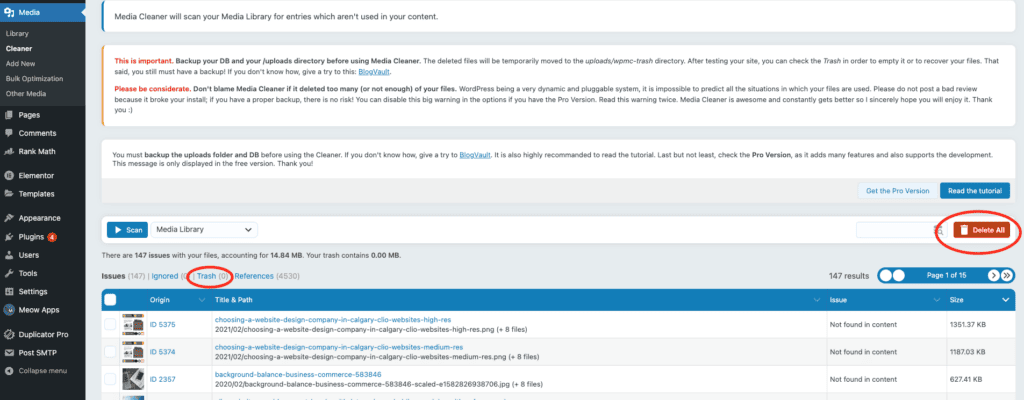Tick checkbox for ID 5375 row

[110, 324]
